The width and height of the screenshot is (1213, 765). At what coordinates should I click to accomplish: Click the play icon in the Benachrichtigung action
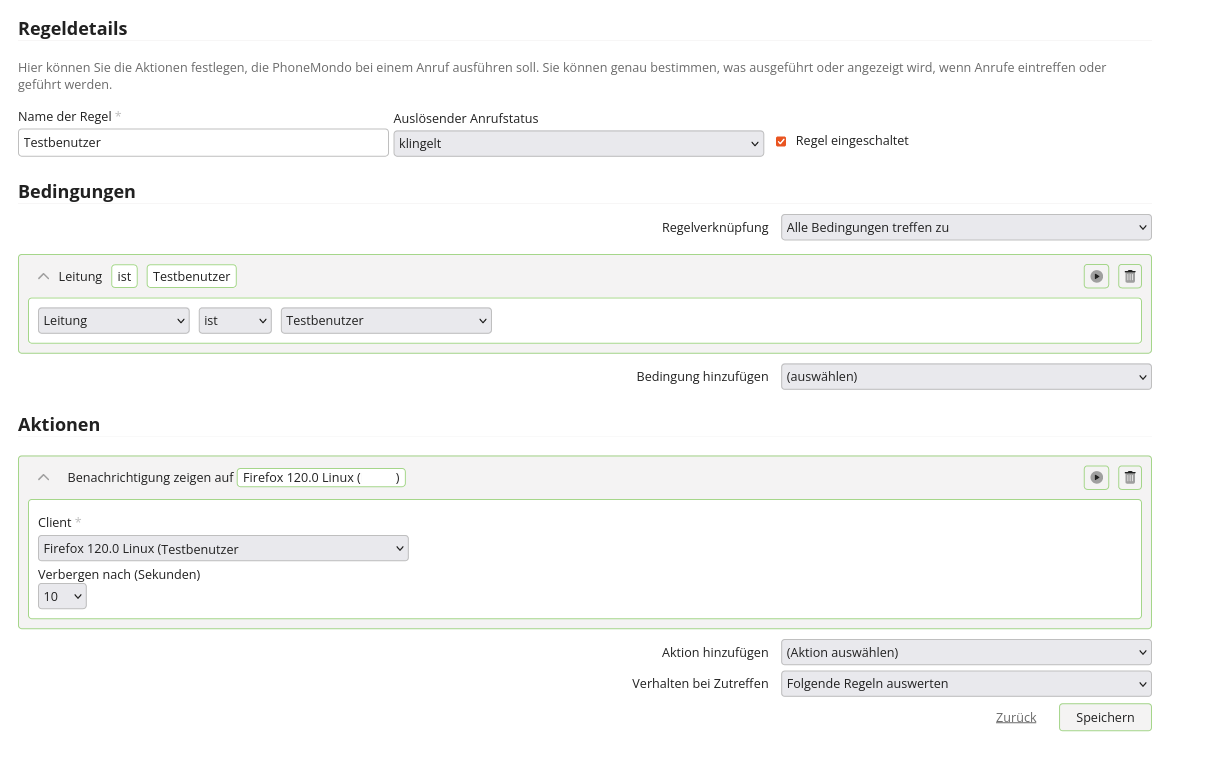coord(1096,478)
